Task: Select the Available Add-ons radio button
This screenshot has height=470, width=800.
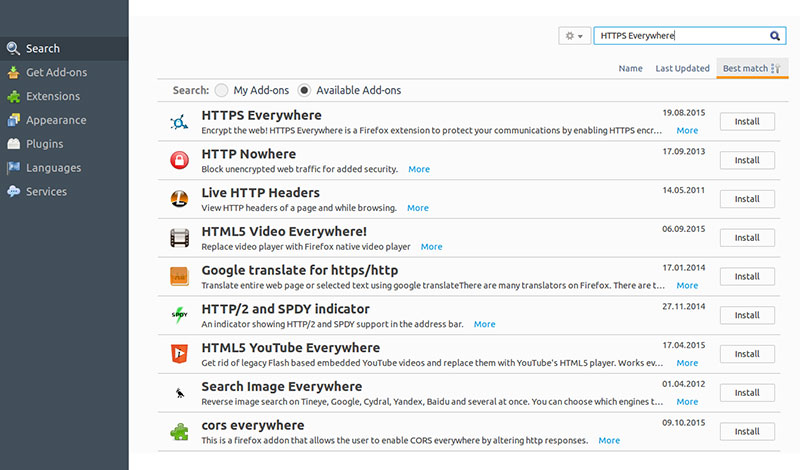Action: tap(304, 90)
